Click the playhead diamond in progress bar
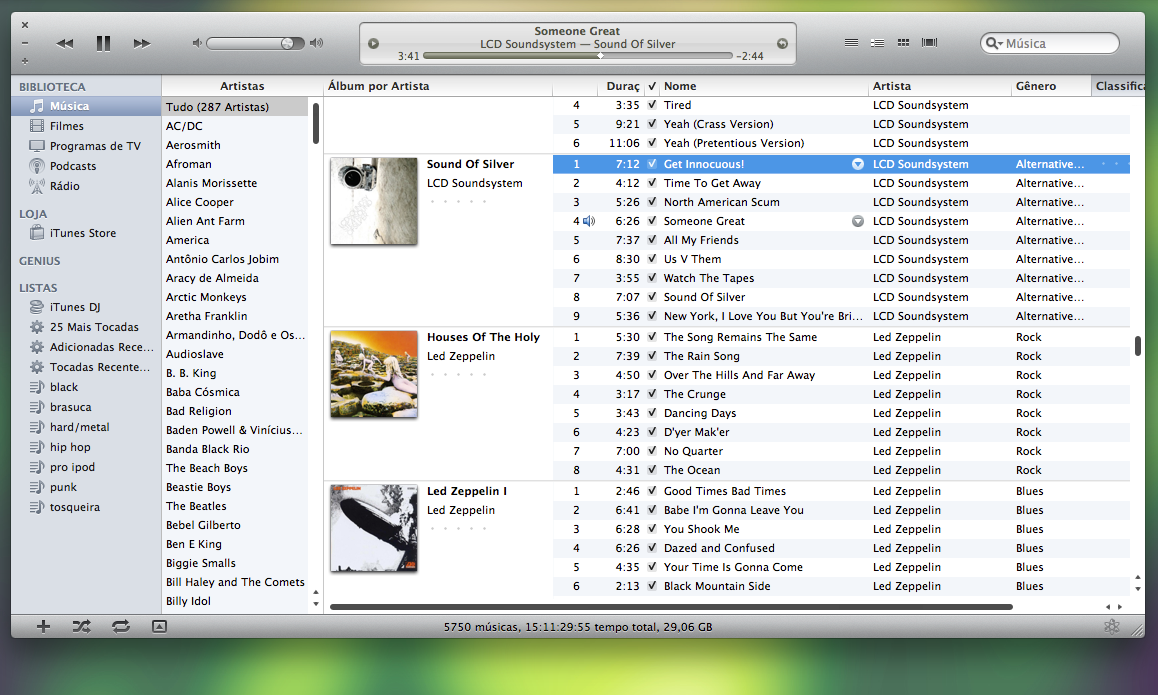1158x695 pixels. point(600,55)
